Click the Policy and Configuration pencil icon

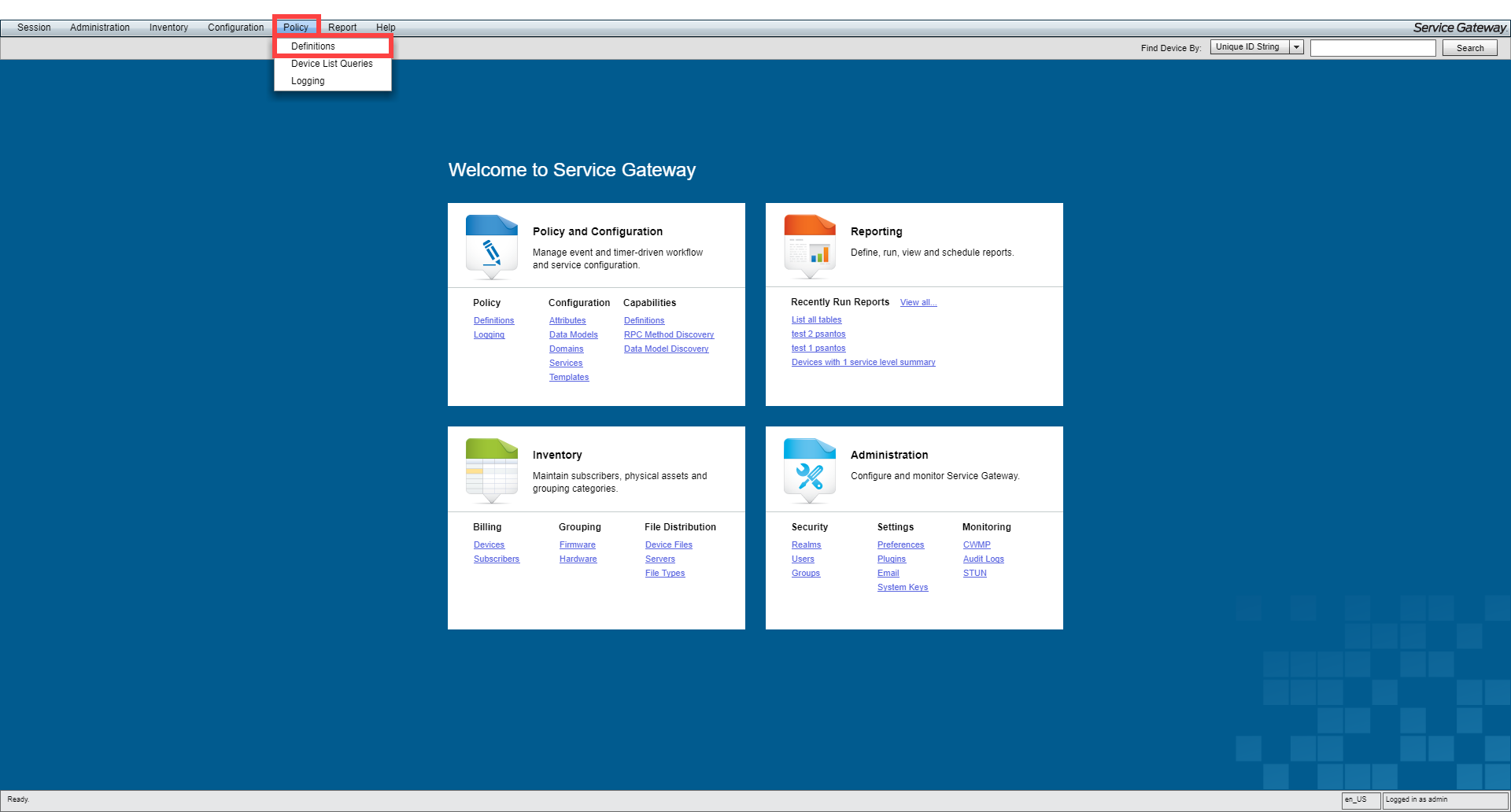491,247
